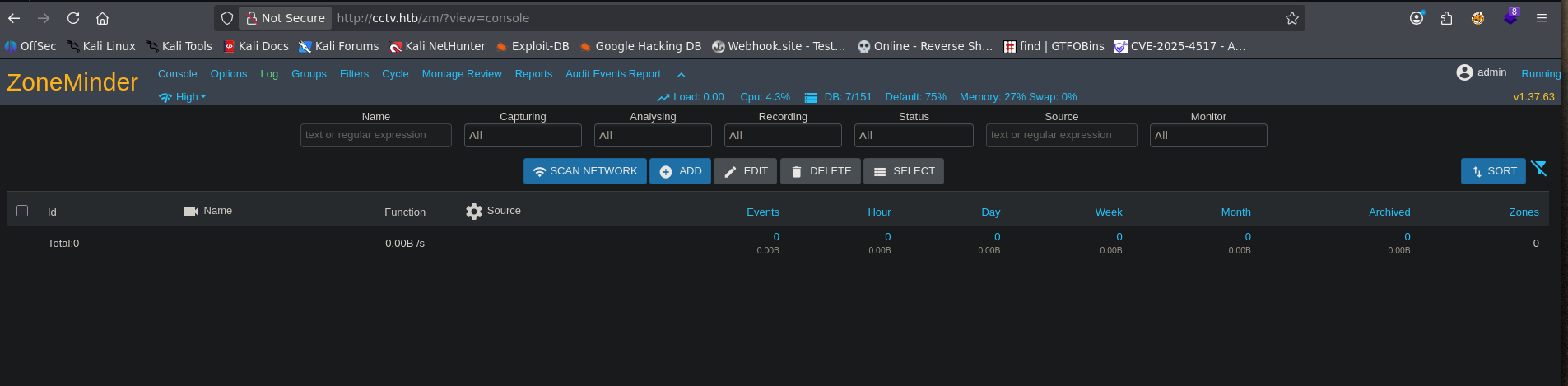The width and height of the screenshot is (1568, 386).
Task: Sort by the Hour column header
Action: click(x=879, y=212)
